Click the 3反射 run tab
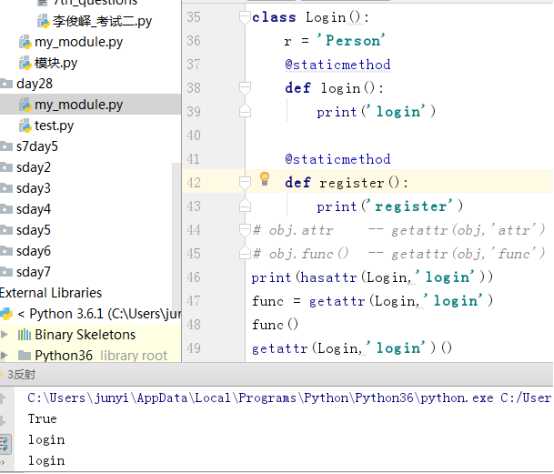The image size is (554, 474). [21, 374]
